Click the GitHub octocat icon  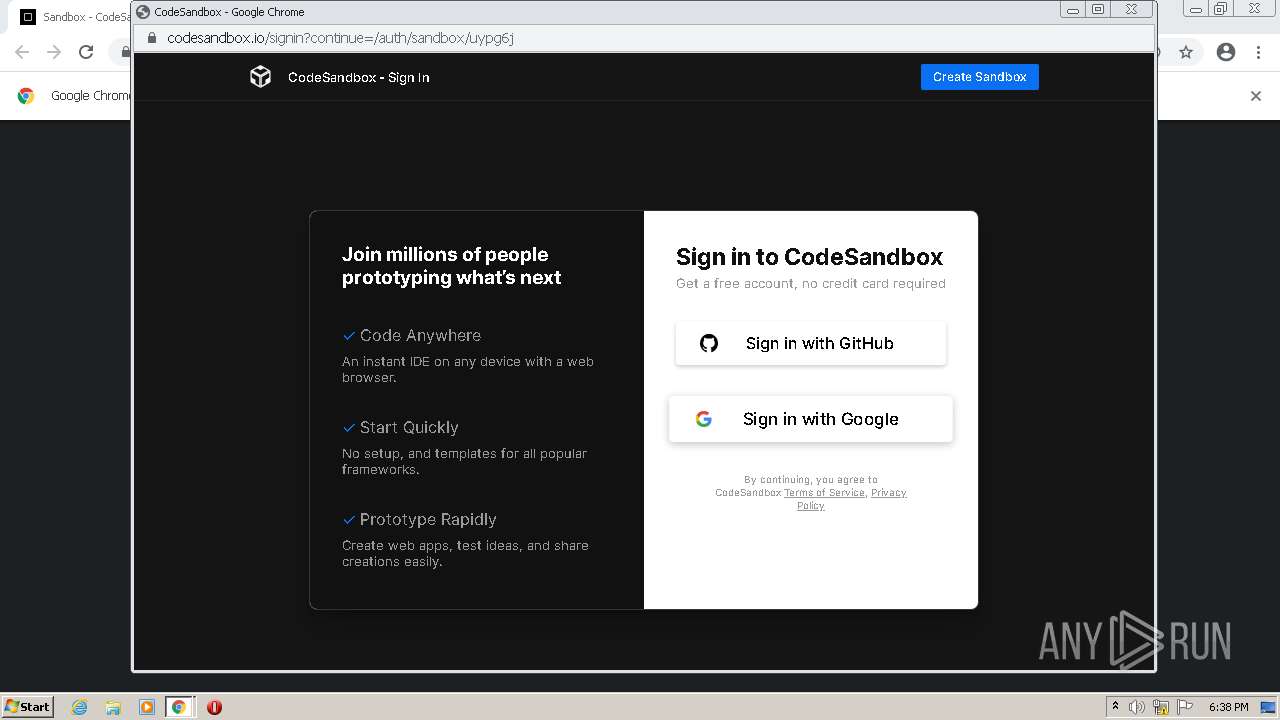[x=709, y=343]
